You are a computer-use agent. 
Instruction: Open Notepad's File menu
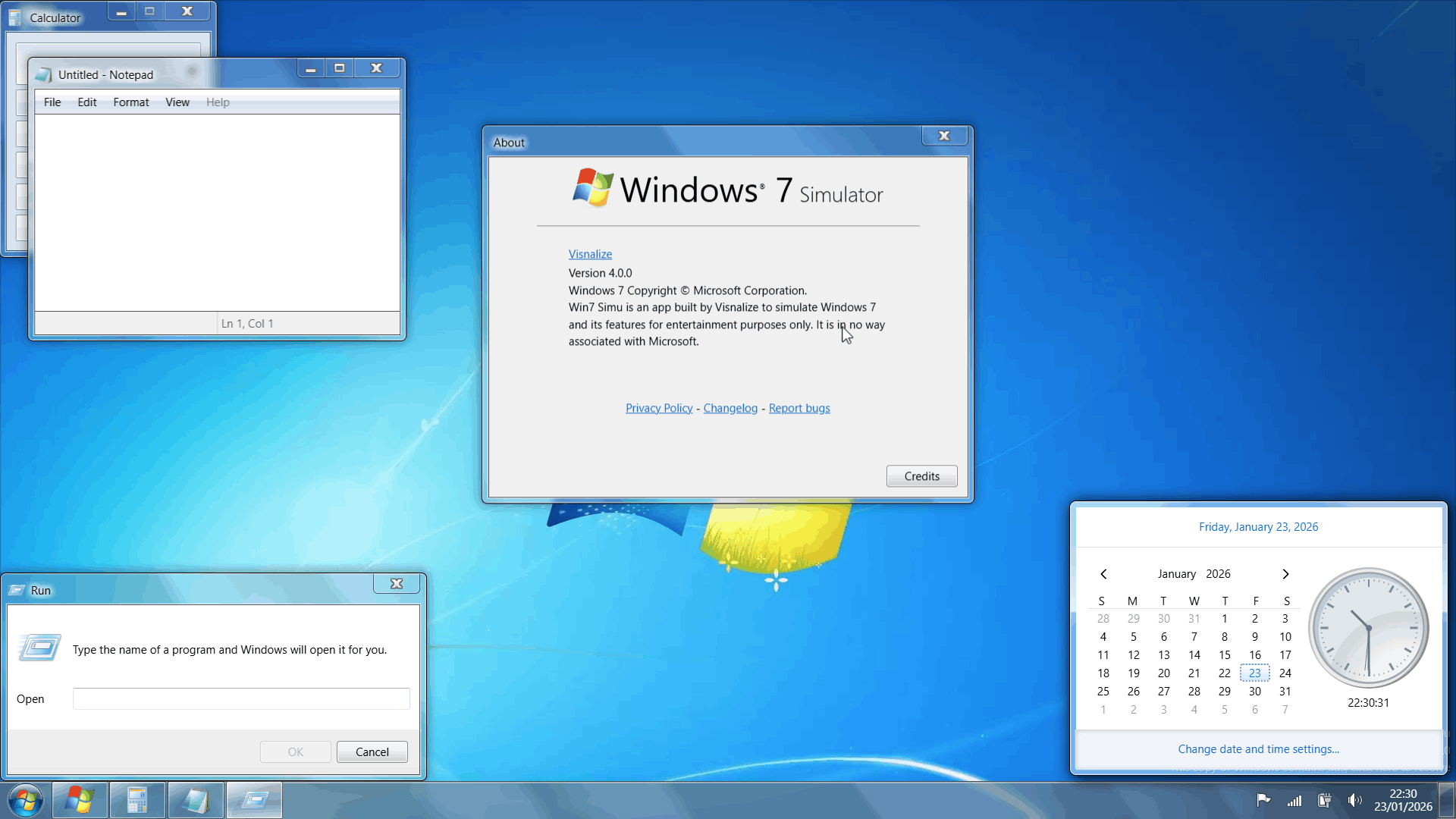point(52,102)
